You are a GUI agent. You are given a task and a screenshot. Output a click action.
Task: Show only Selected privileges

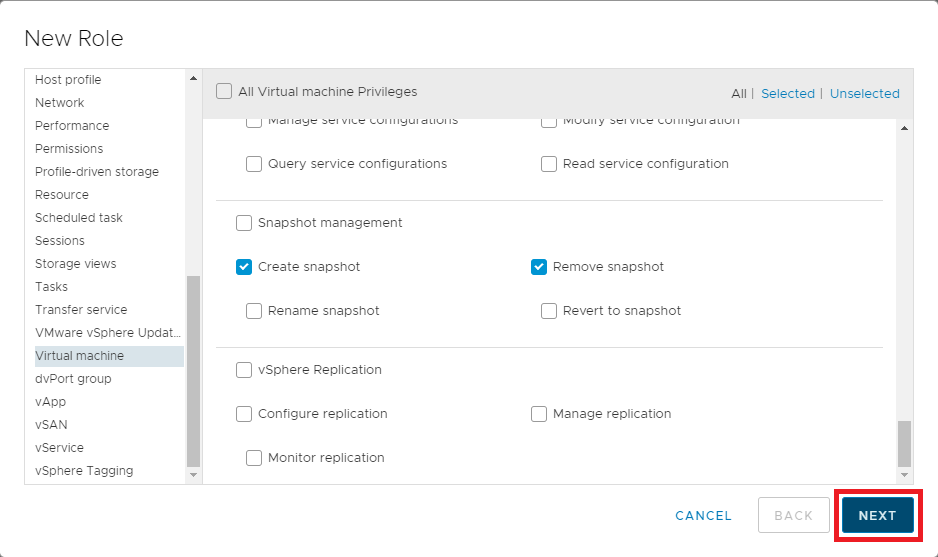pos(787,93)
